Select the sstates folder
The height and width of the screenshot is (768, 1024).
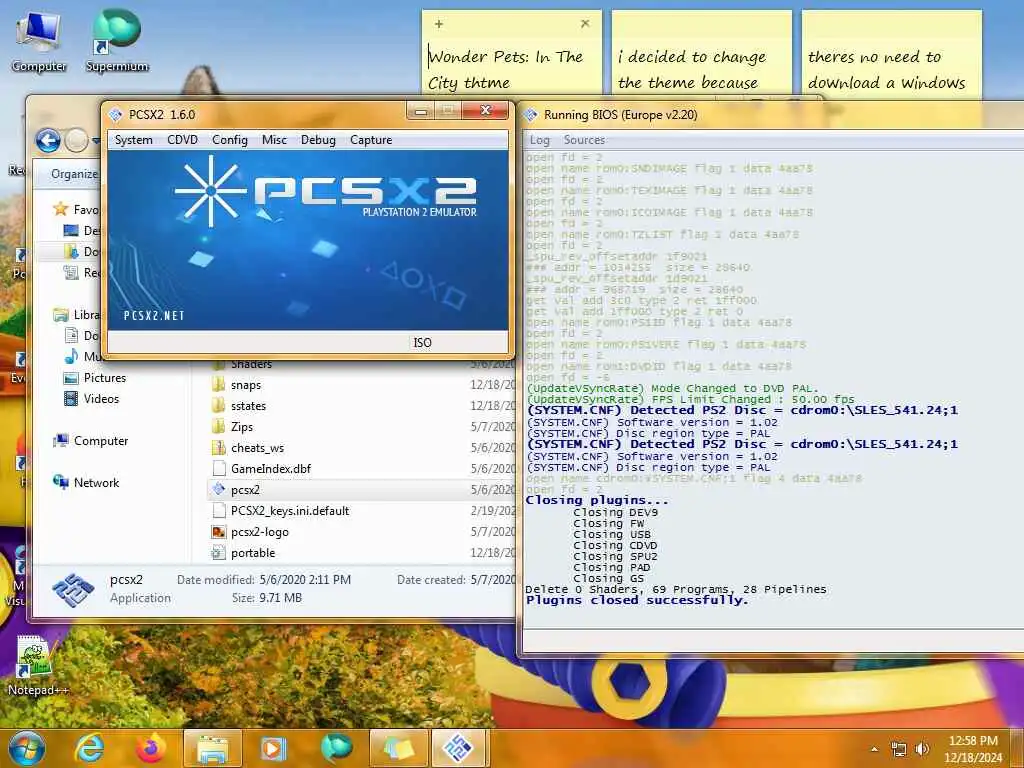[x=248, y=406]
